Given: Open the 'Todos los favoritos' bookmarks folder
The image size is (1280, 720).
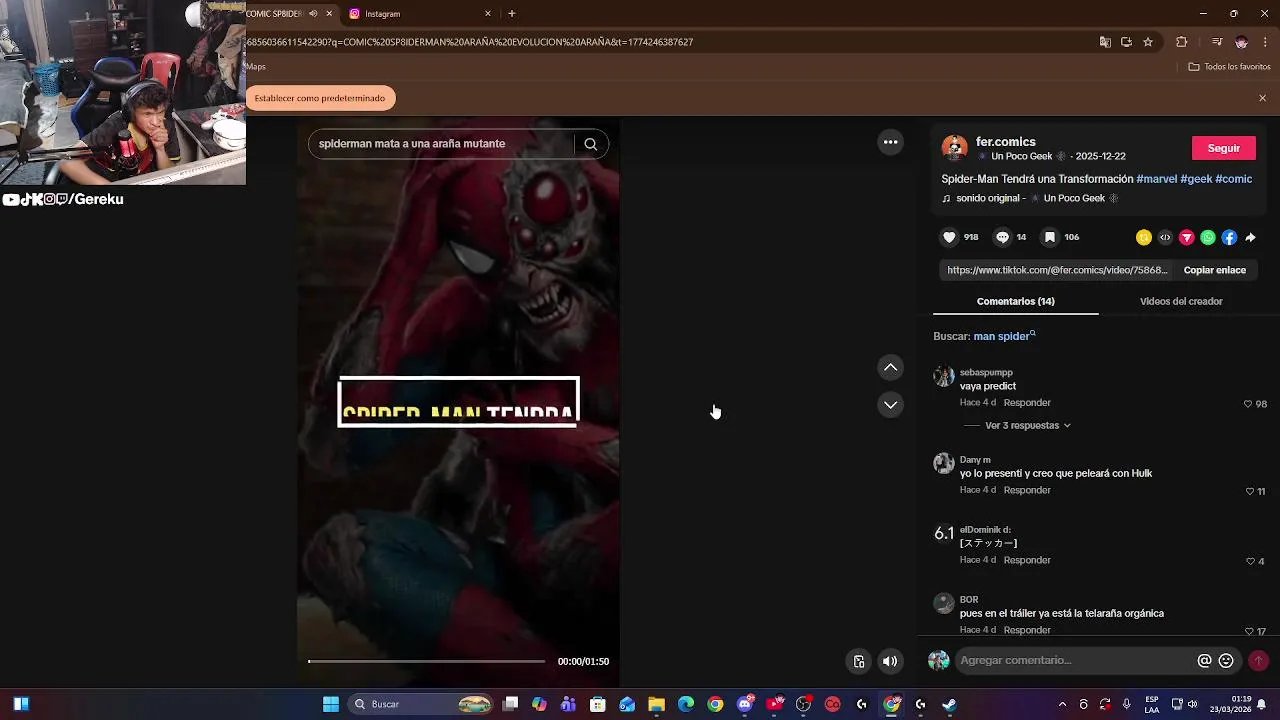Looking at the screenshot, I should [1229, 67].
